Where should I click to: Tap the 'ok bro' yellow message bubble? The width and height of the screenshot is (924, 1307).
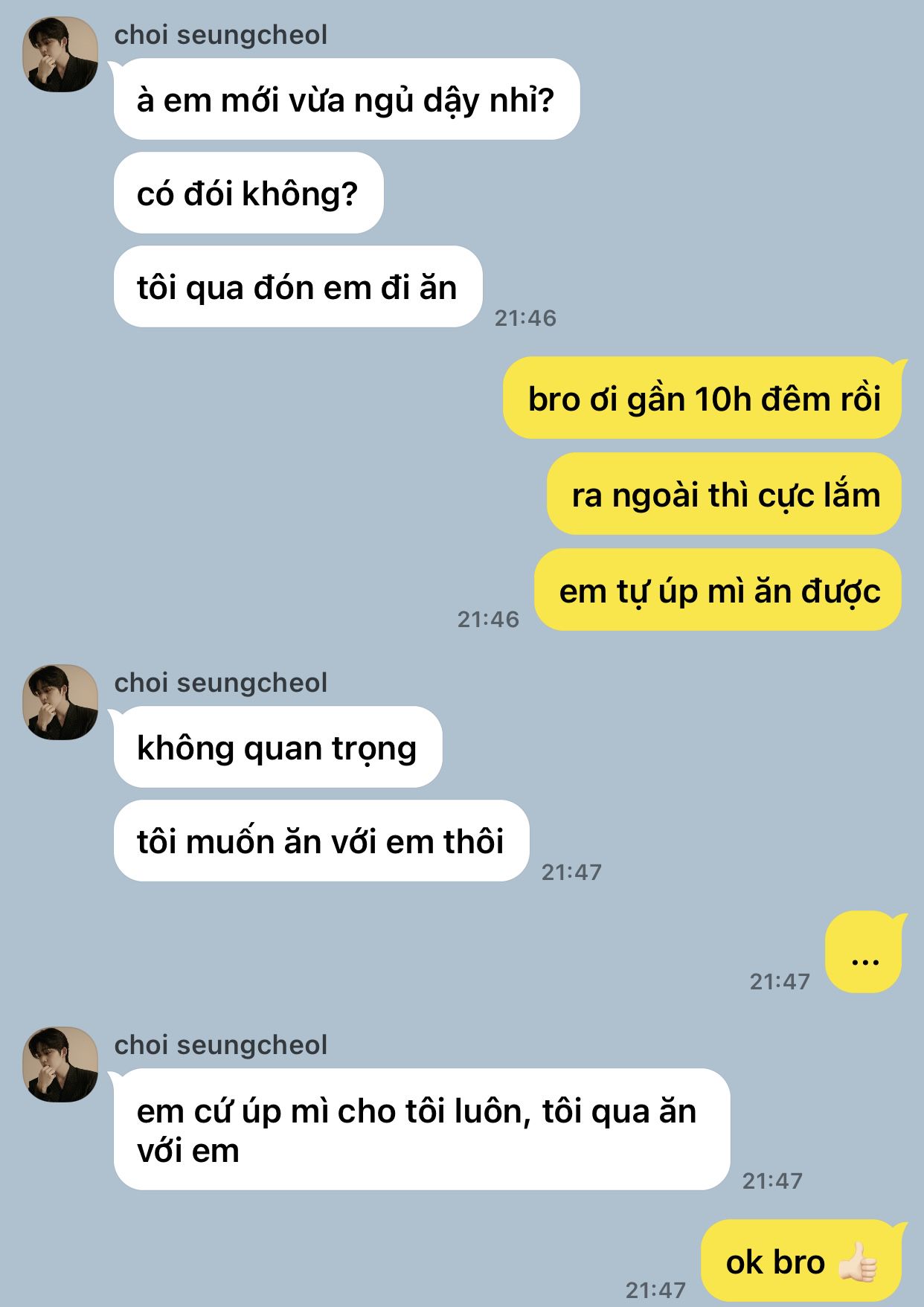coord(802,1261)
